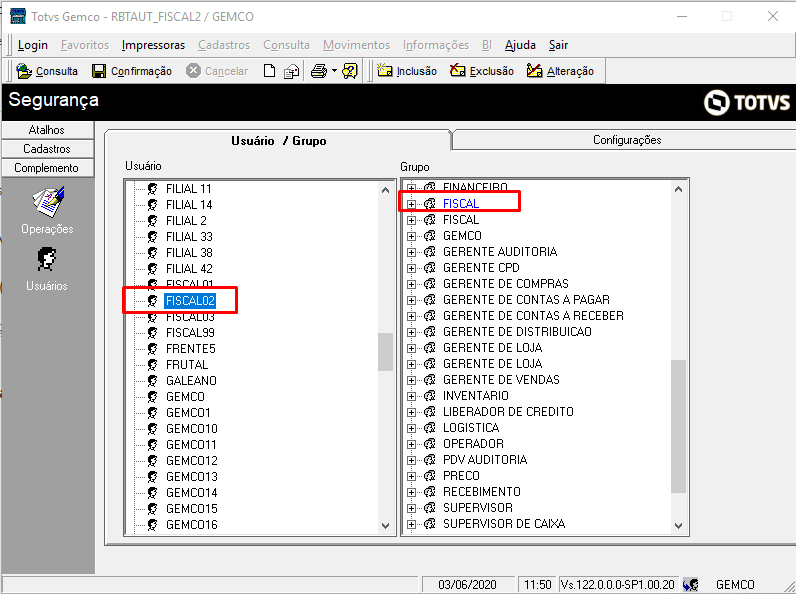The image size is (796, 594).
Task: Click the user icon beside FRUTAL
Action: coord(152,365)
